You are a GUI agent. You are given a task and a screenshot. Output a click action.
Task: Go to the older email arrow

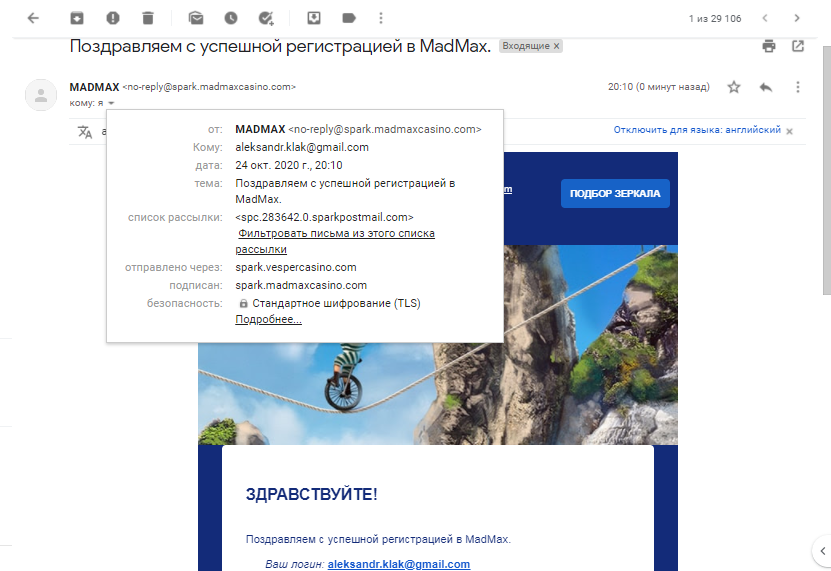[797, 19]
